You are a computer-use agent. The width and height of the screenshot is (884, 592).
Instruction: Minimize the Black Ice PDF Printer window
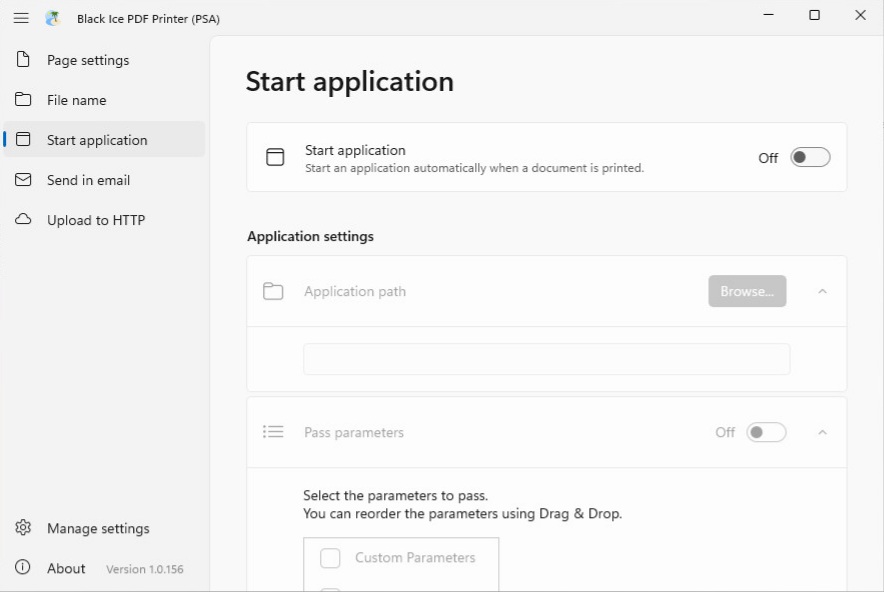pyautogui.click(x=768, y=15)
